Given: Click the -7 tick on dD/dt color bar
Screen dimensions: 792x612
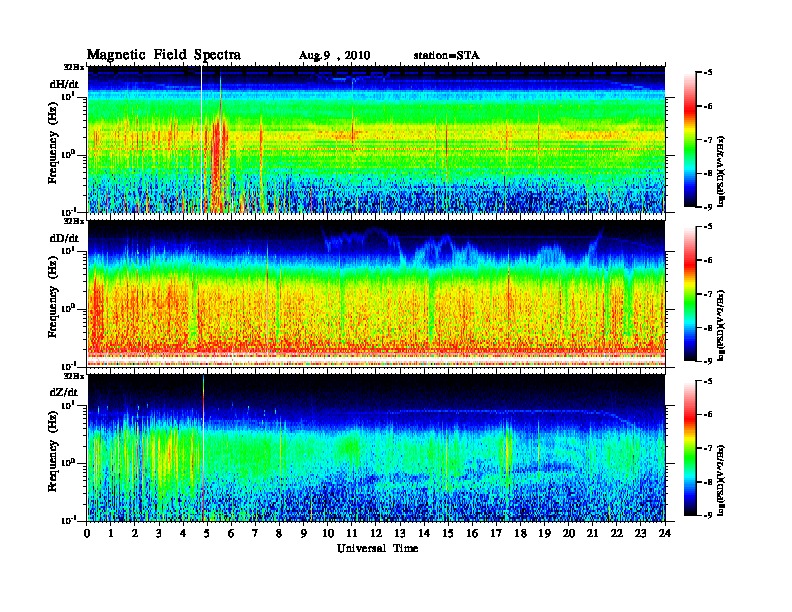Looking at the screenshot, I should point(708,294).
